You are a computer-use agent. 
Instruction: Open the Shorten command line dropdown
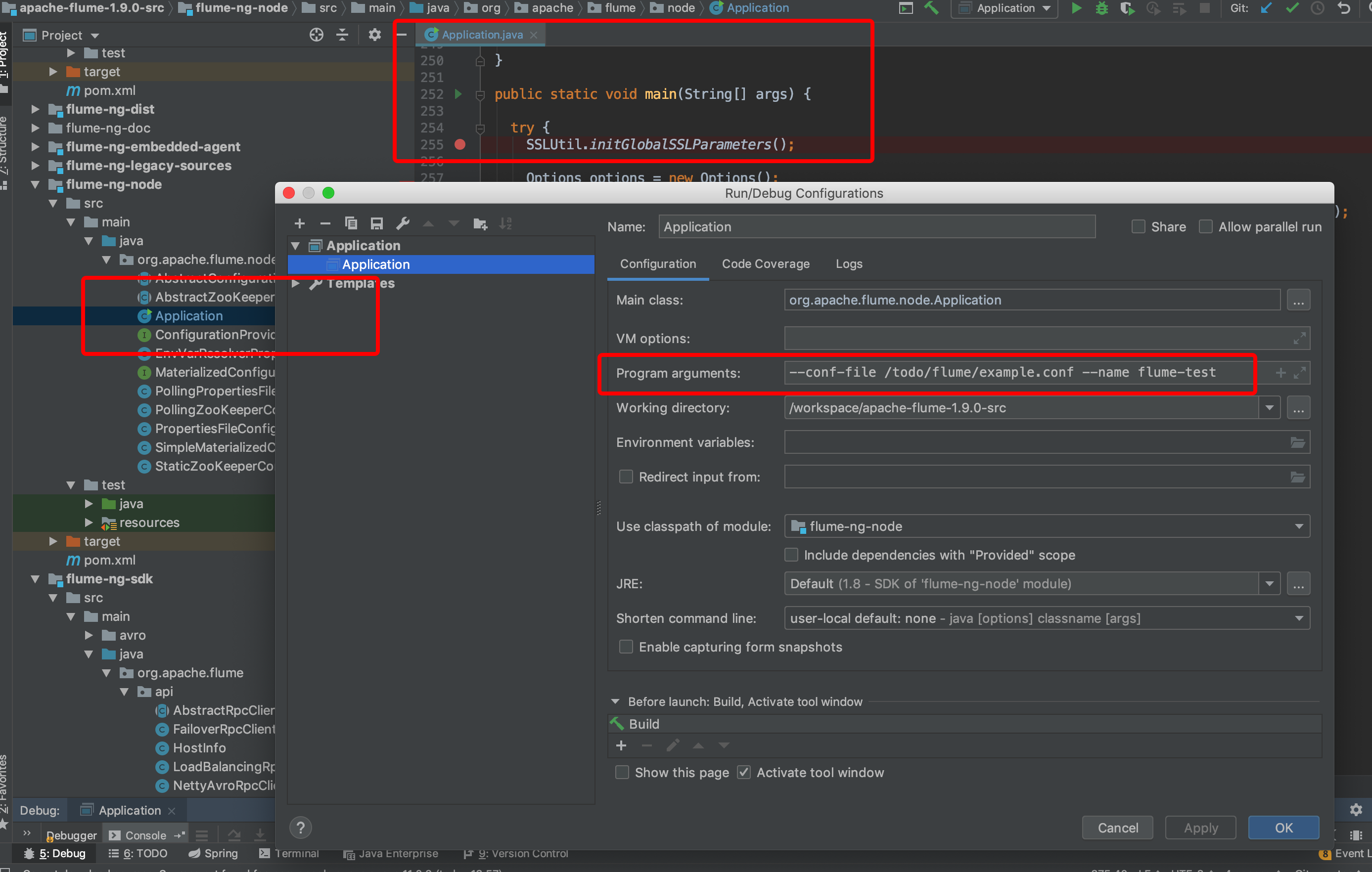(x=1300, y=618)
